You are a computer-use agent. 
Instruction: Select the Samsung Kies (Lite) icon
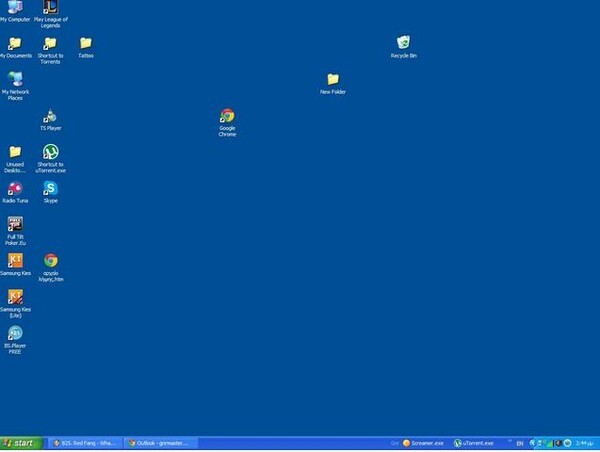(x=15, y=297)
